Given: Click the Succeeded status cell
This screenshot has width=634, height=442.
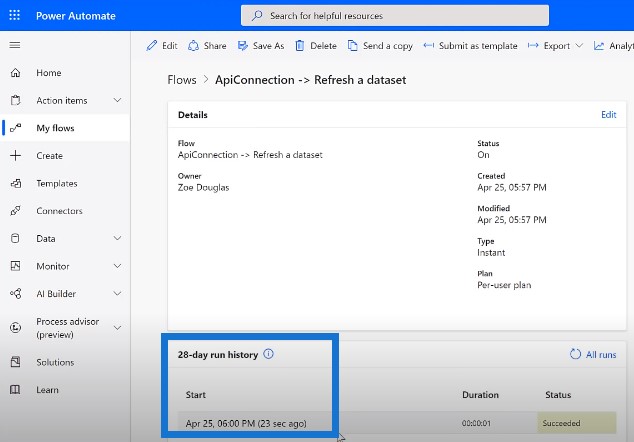Looking at the screenshot, I should pyautogui.click(x=577, y=423).
